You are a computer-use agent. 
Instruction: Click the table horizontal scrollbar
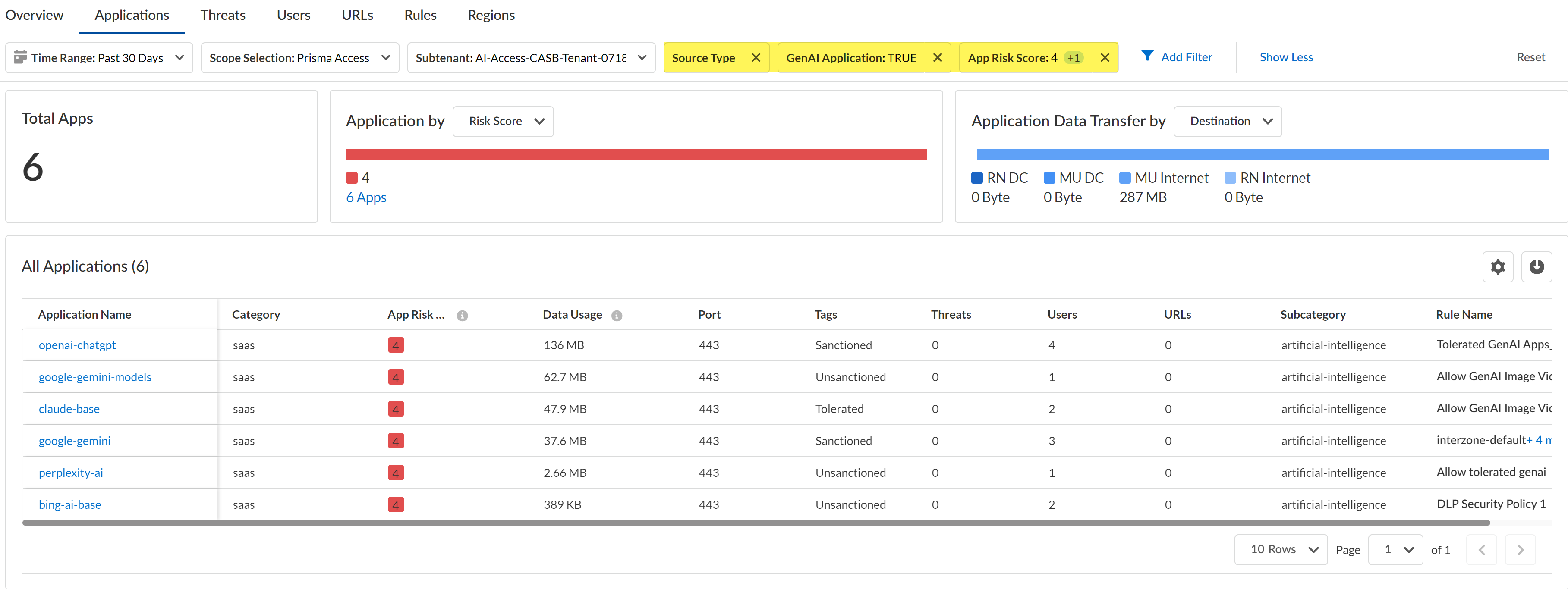pos(755,523)
